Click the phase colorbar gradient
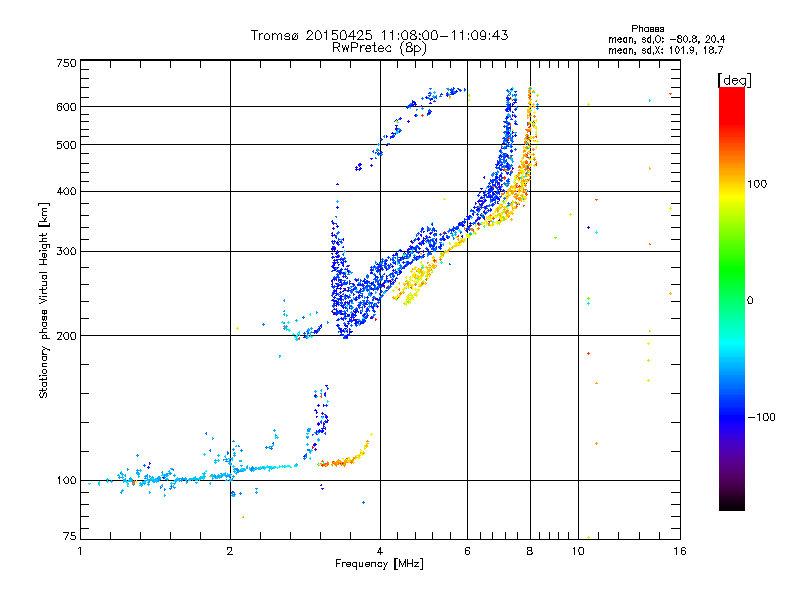The image size is (800, 600). click(732, 298)
